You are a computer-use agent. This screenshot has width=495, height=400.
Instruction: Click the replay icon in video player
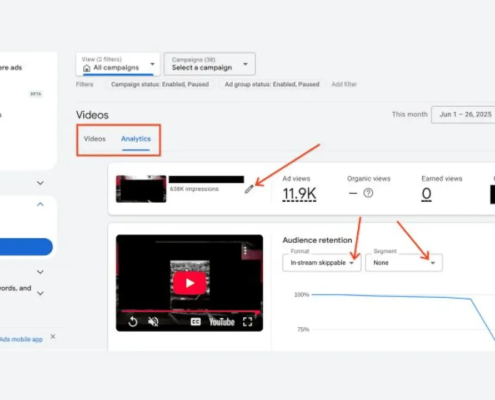pyautogui.click(x=133, y=322)
